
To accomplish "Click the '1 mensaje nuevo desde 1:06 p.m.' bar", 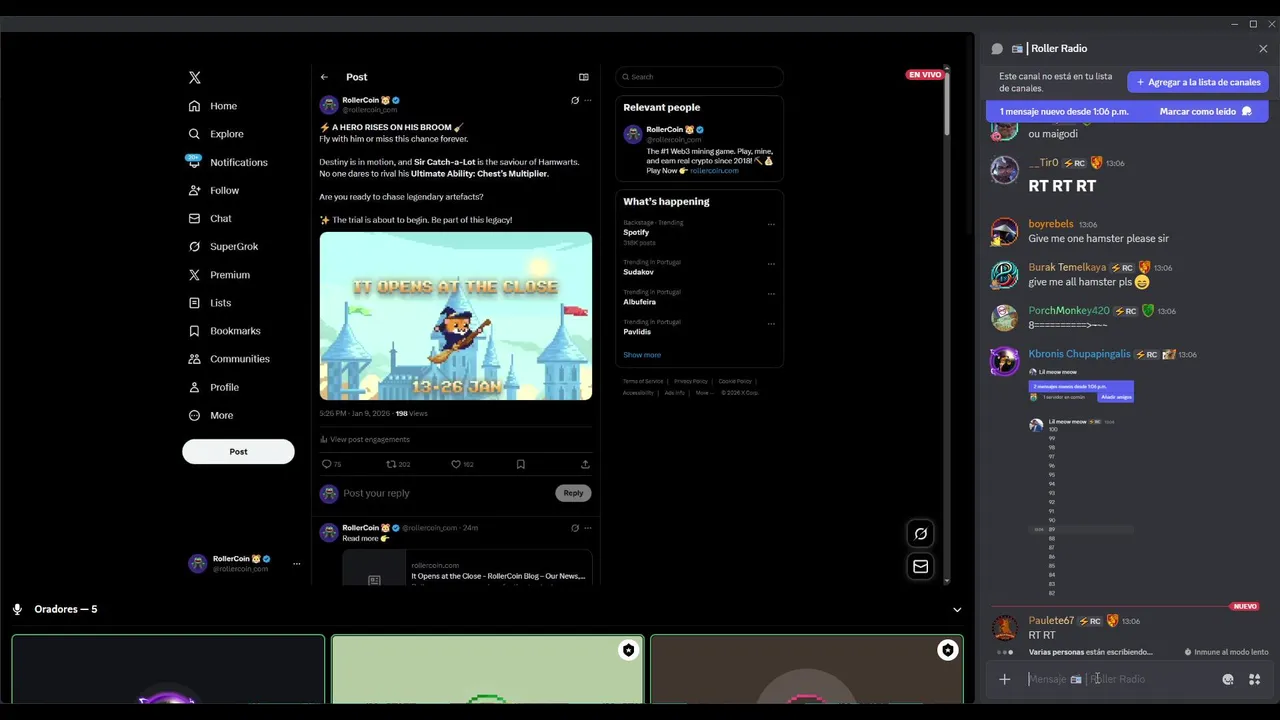I will [x=1127, y=112].
